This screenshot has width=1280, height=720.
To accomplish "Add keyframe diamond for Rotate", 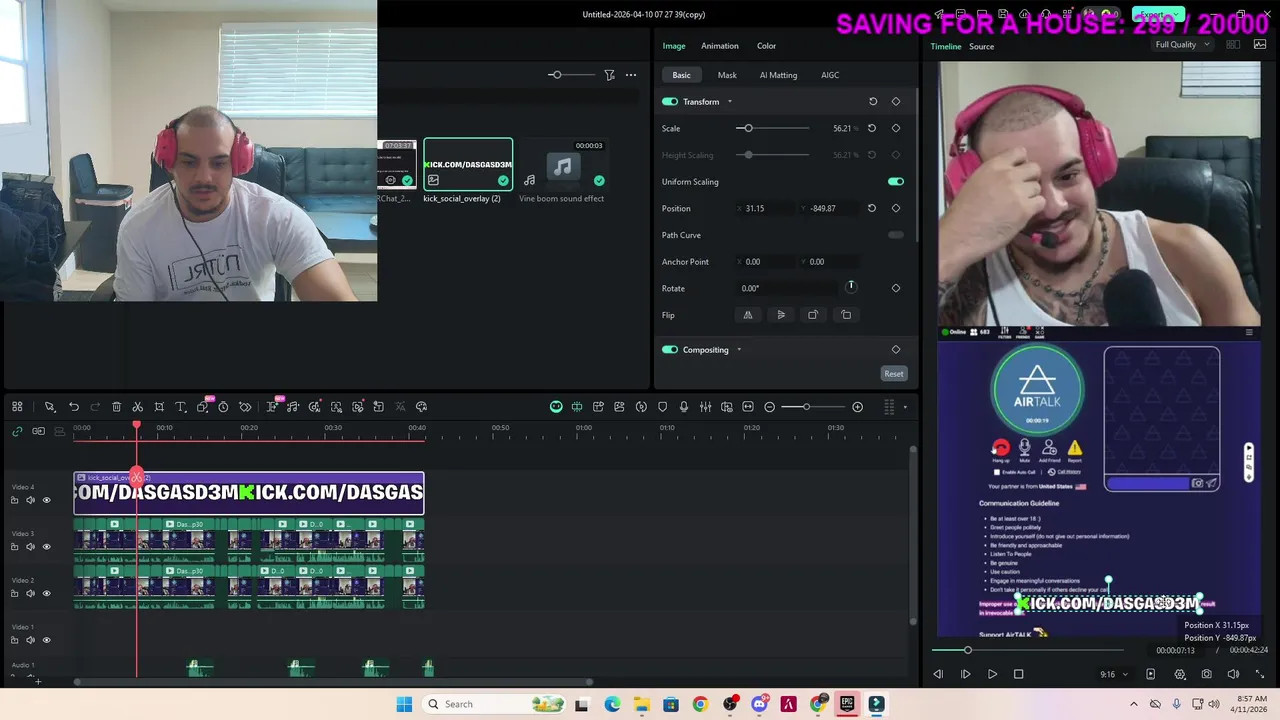I will (x=896, y=288).
